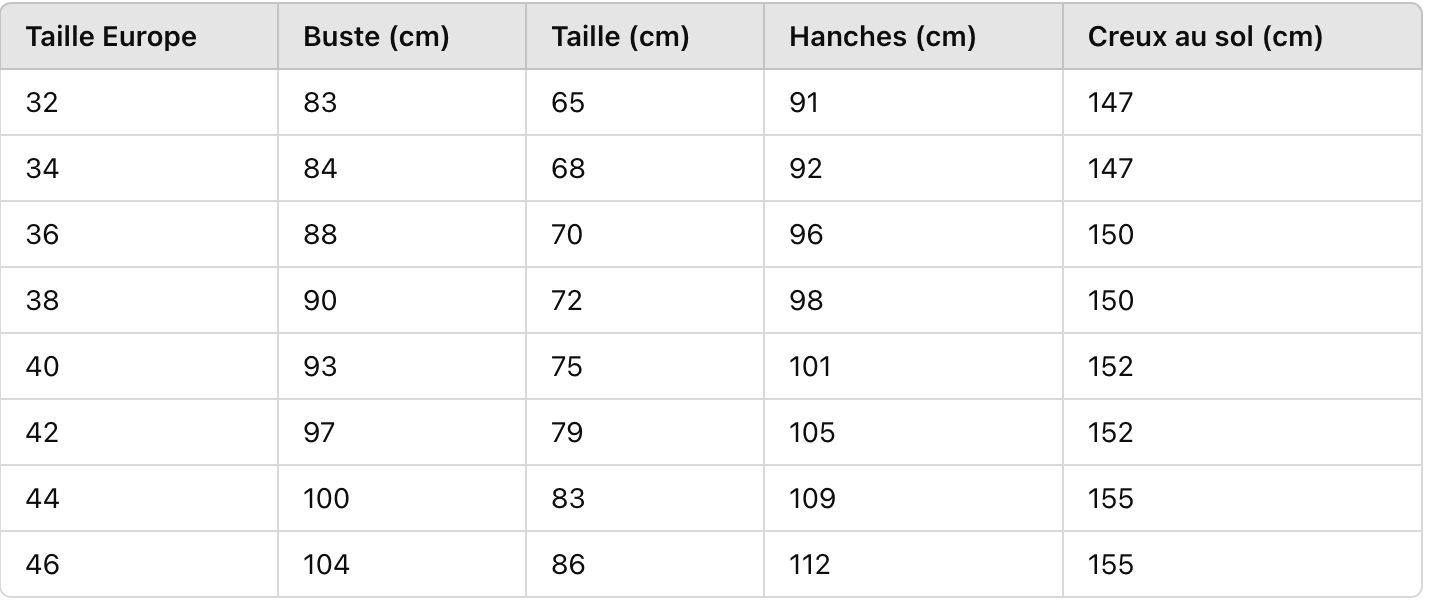Click the Taille Europe column header
The width and height of the screenshot is (1432, 600).
111,37
